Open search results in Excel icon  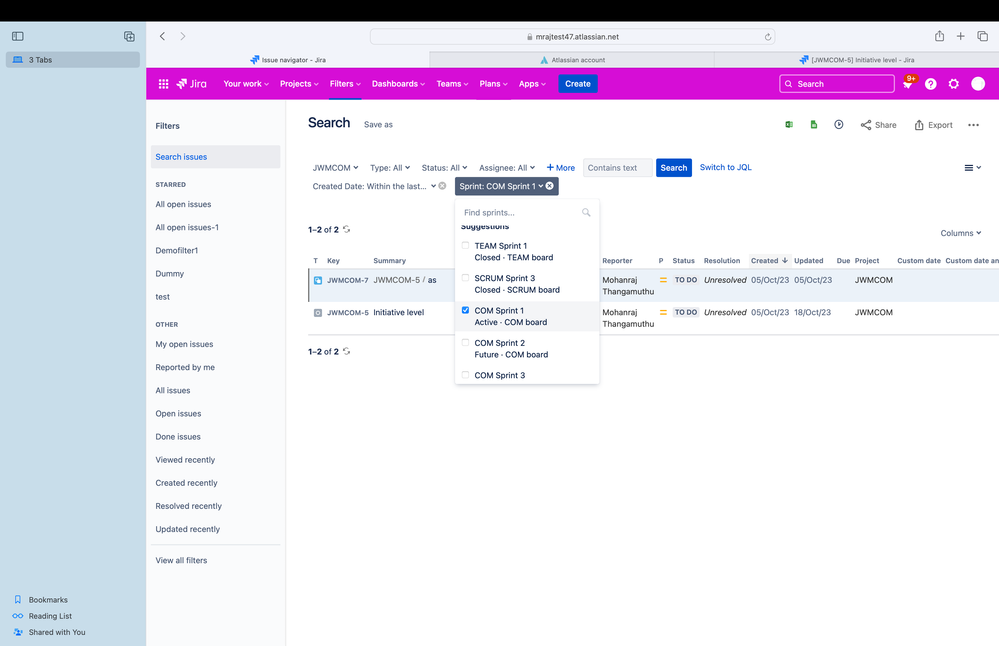pos(789,125)
